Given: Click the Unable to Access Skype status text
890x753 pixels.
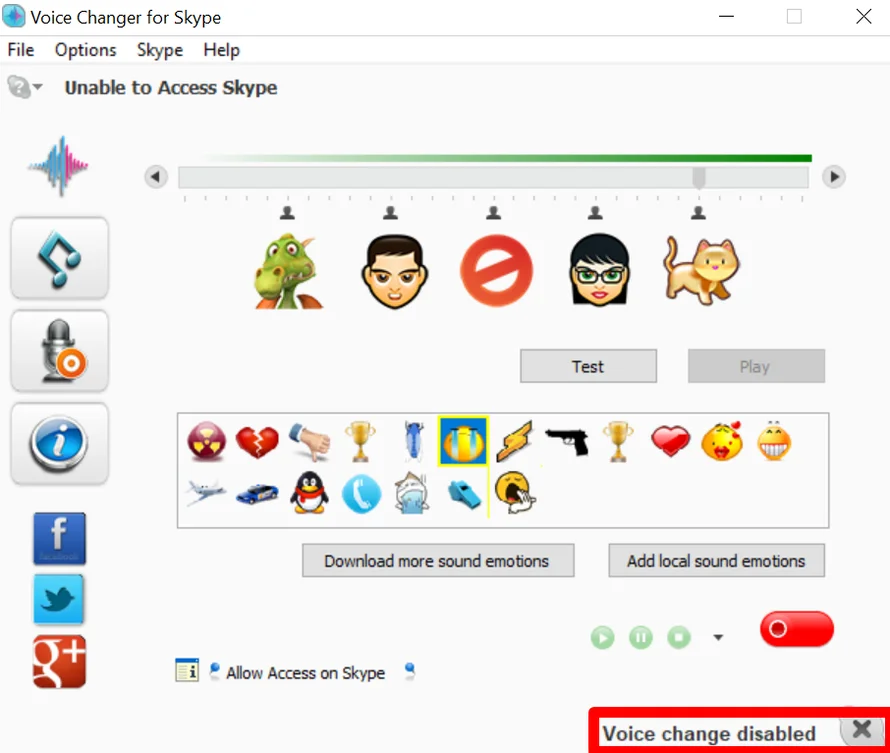Looking at the screenshot, I should point(171,88).
